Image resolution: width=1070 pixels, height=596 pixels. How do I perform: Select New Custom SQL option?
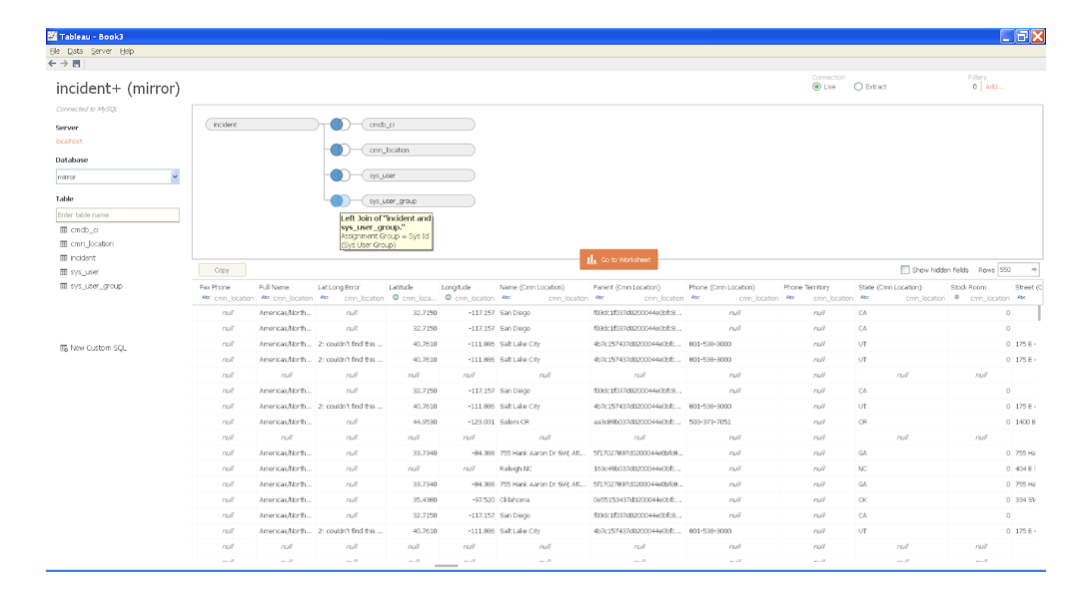click(x=97, y=348)
